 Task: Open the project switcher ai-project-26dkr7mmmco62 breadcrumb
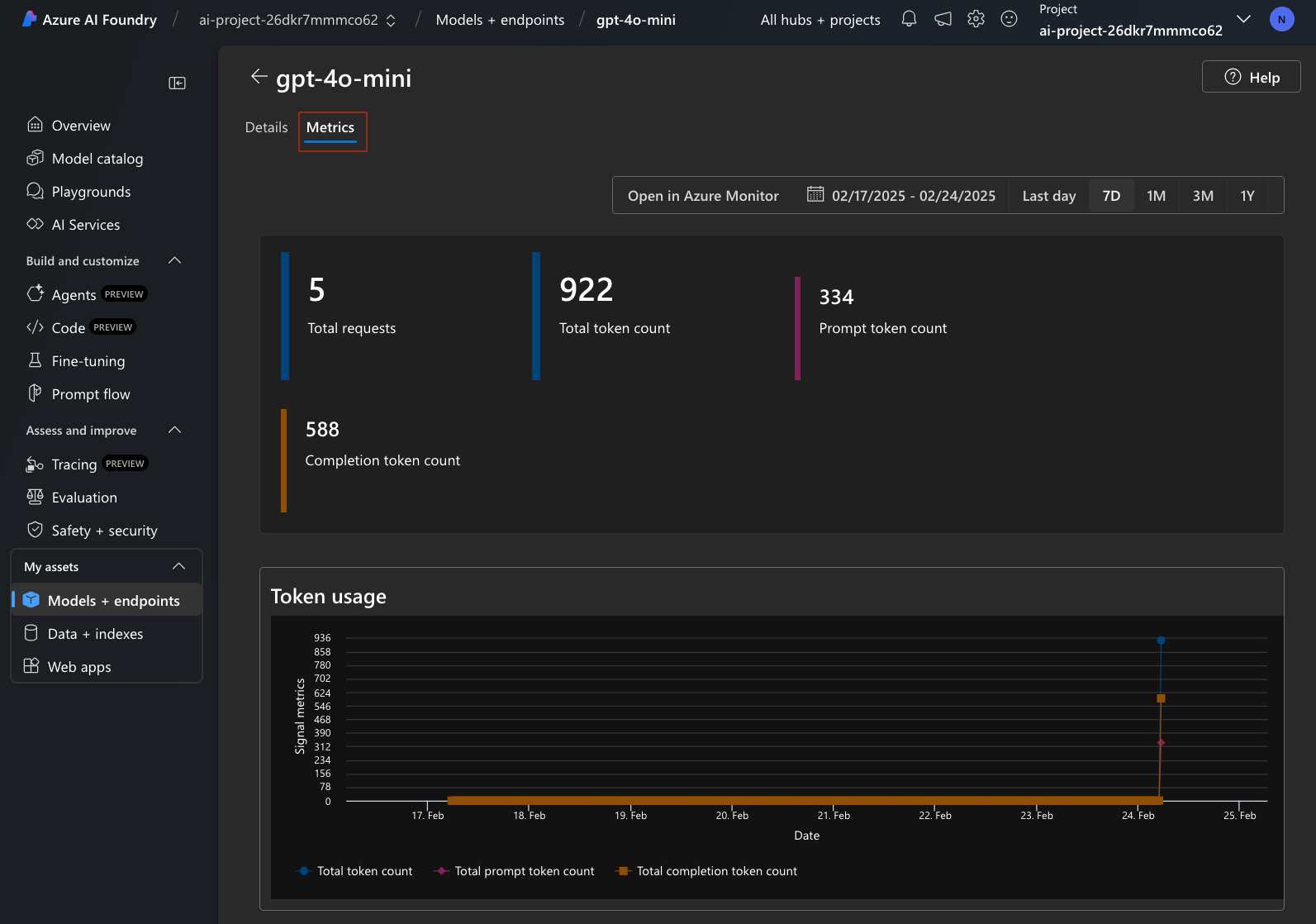pyautogui.click(x=297, y=20)
